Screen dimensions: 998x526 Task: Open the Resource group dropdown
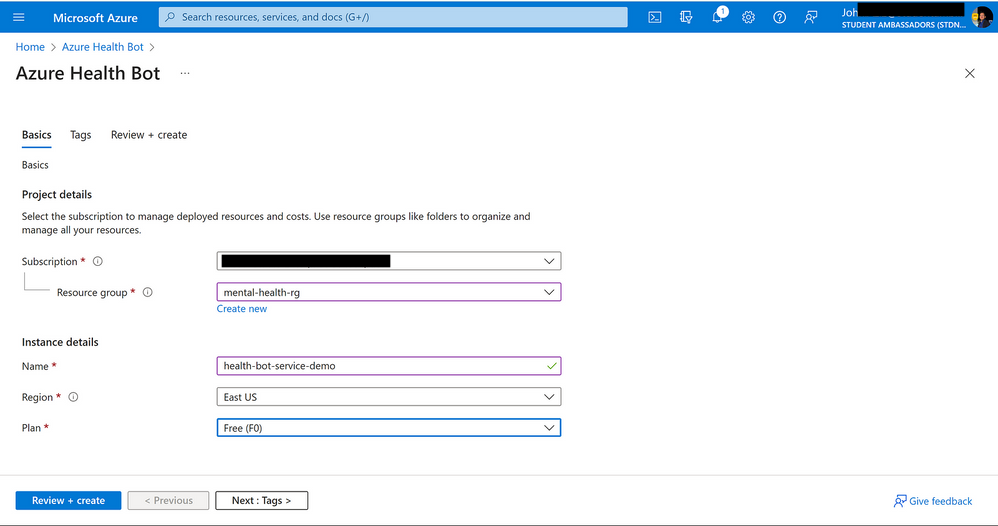389,292
